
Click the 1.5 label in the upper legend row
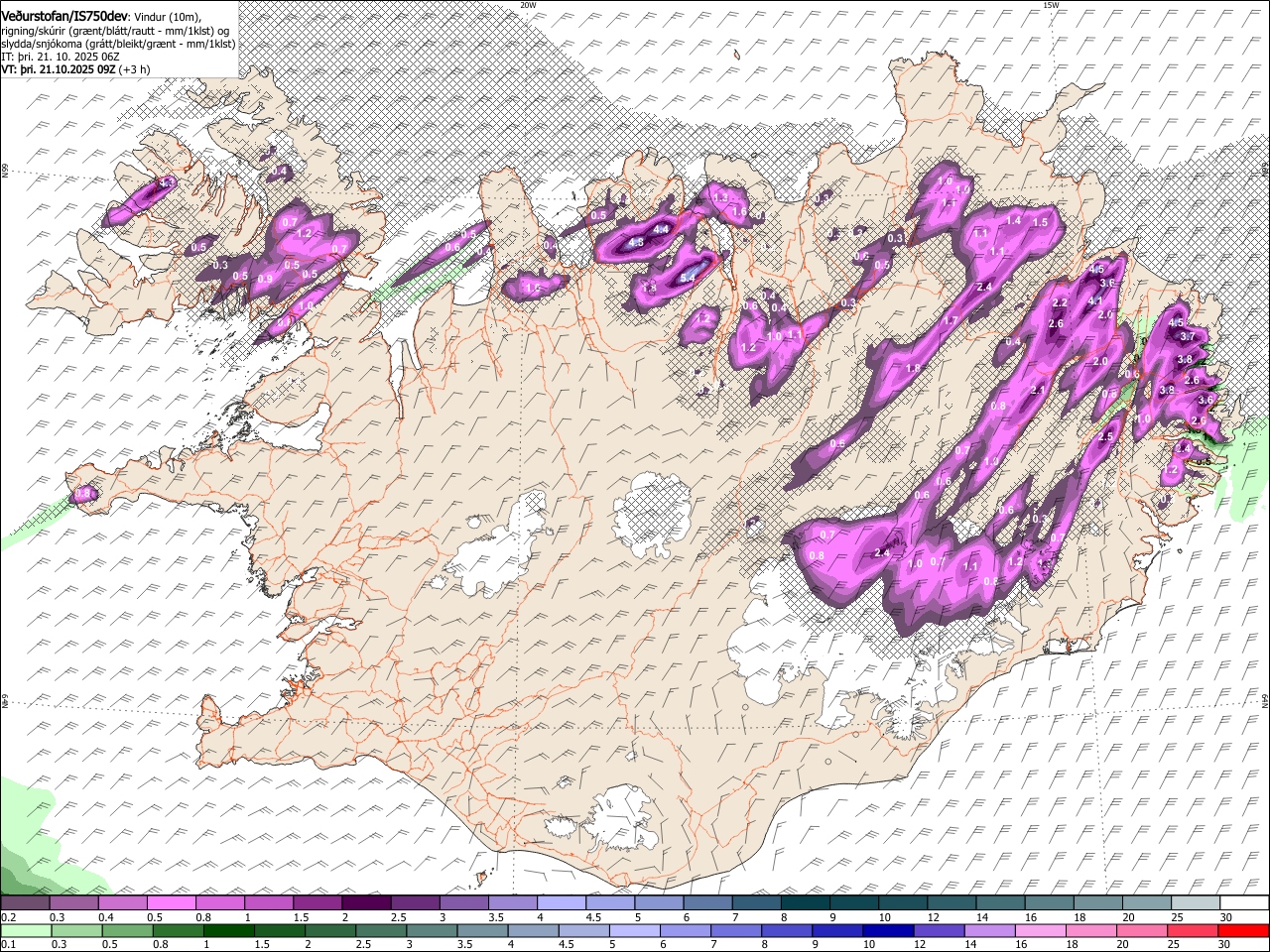[x=301, y=917]
